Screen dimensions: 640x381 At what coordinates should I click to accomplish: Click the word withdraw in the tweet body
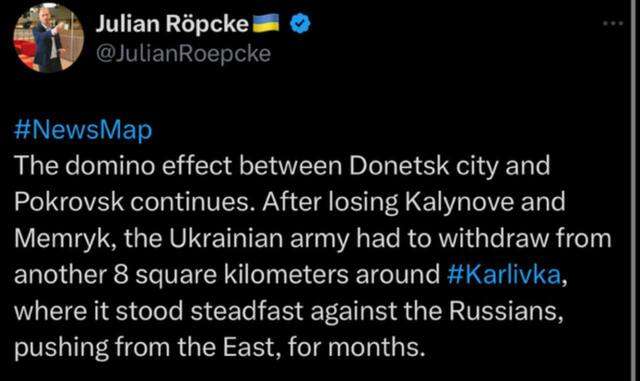(x=493, y=238)
